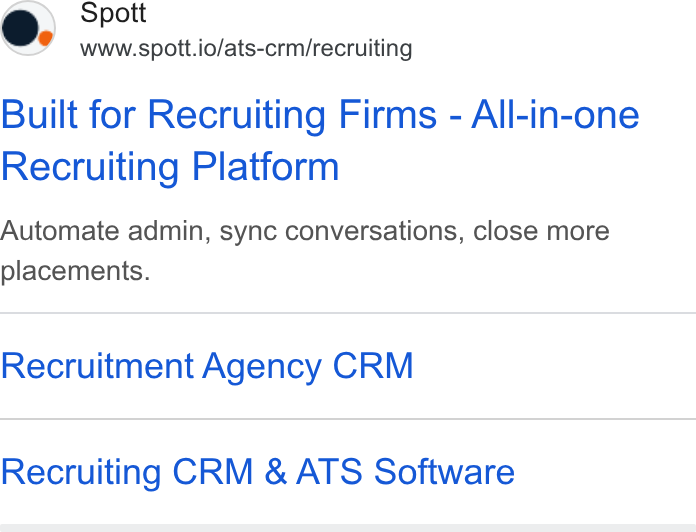Click the orange dot in Spott logo
Screen dimensions: 696x532
(x=45, y=38)
